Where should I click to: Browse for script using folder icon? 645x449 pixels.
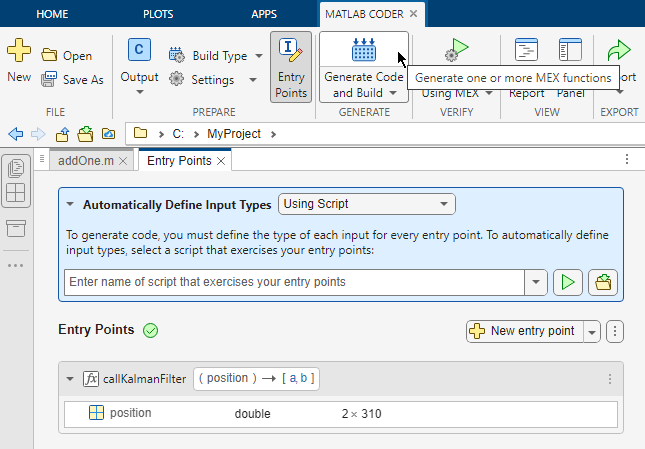[602, 282]
